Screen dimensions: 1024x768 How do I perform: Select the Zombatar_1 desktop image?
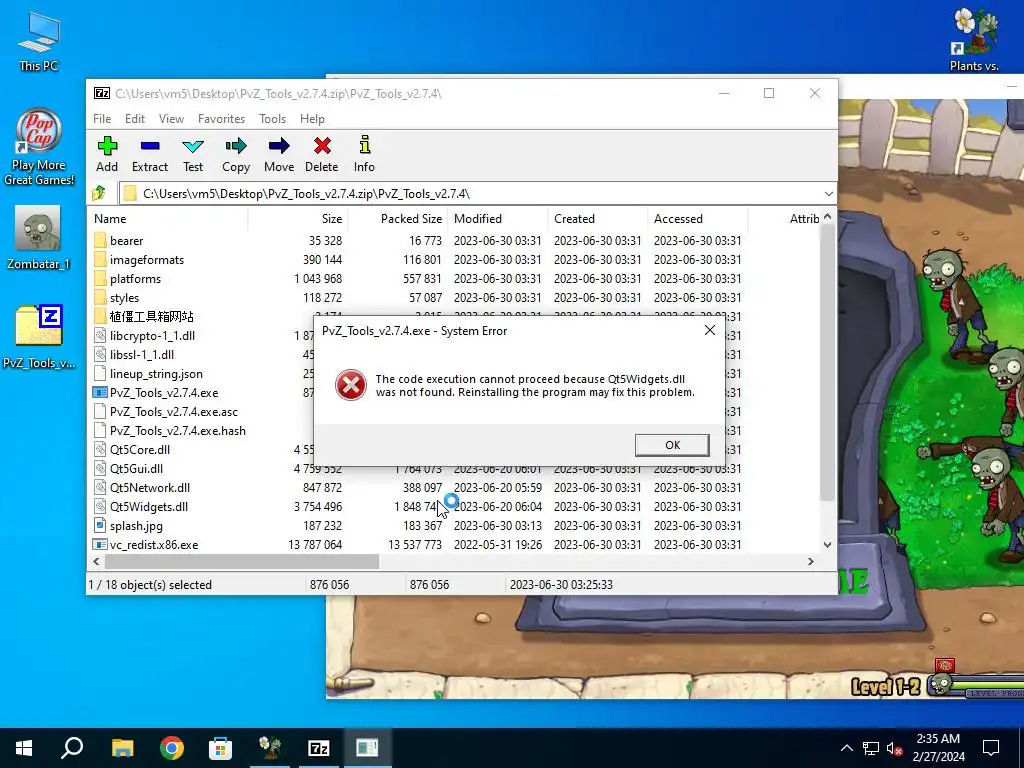click(39, 238)
